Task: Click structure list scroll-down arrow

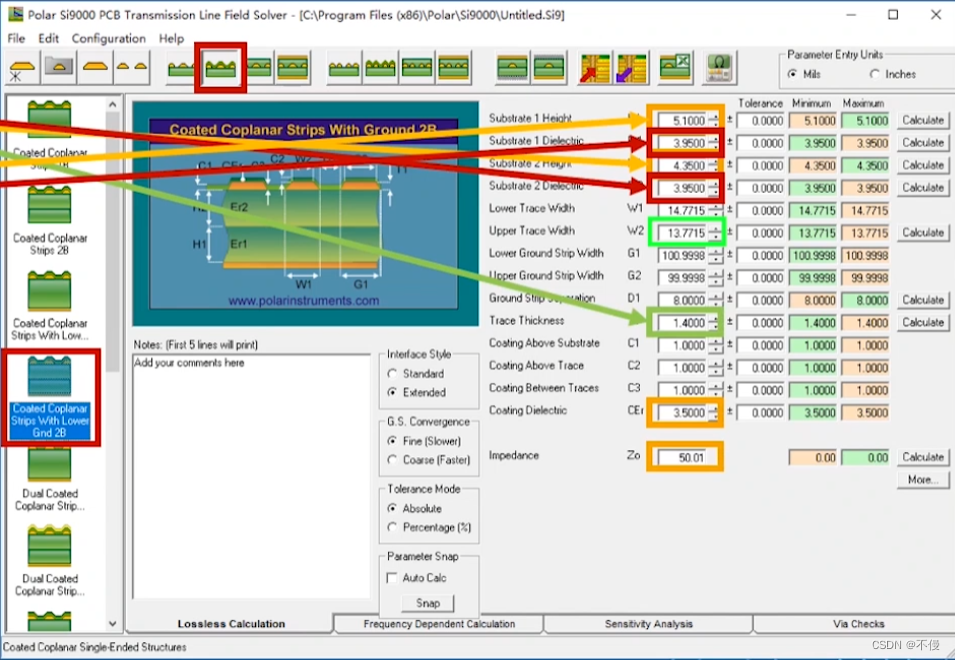Action: 113,623
